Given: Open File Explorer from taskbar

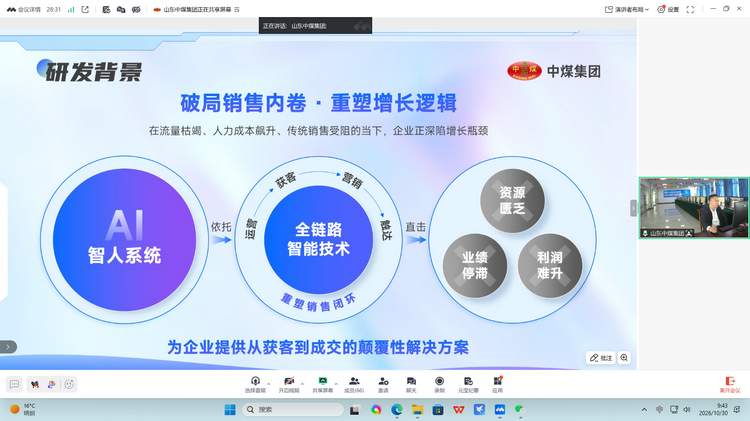Looking at the screenshot, I should [x=418, y=410].
